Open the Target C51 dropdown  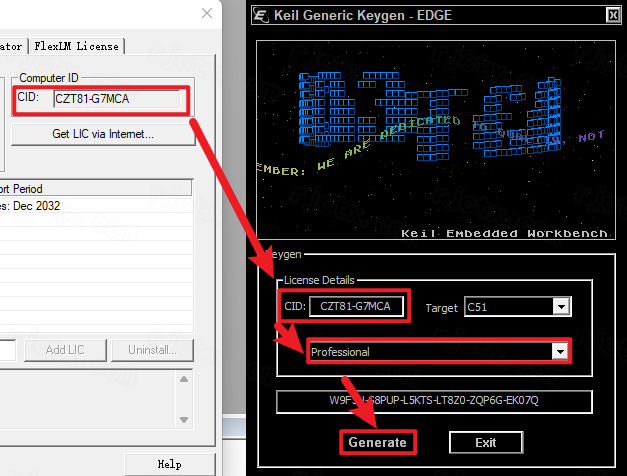[x=561, y=307]
